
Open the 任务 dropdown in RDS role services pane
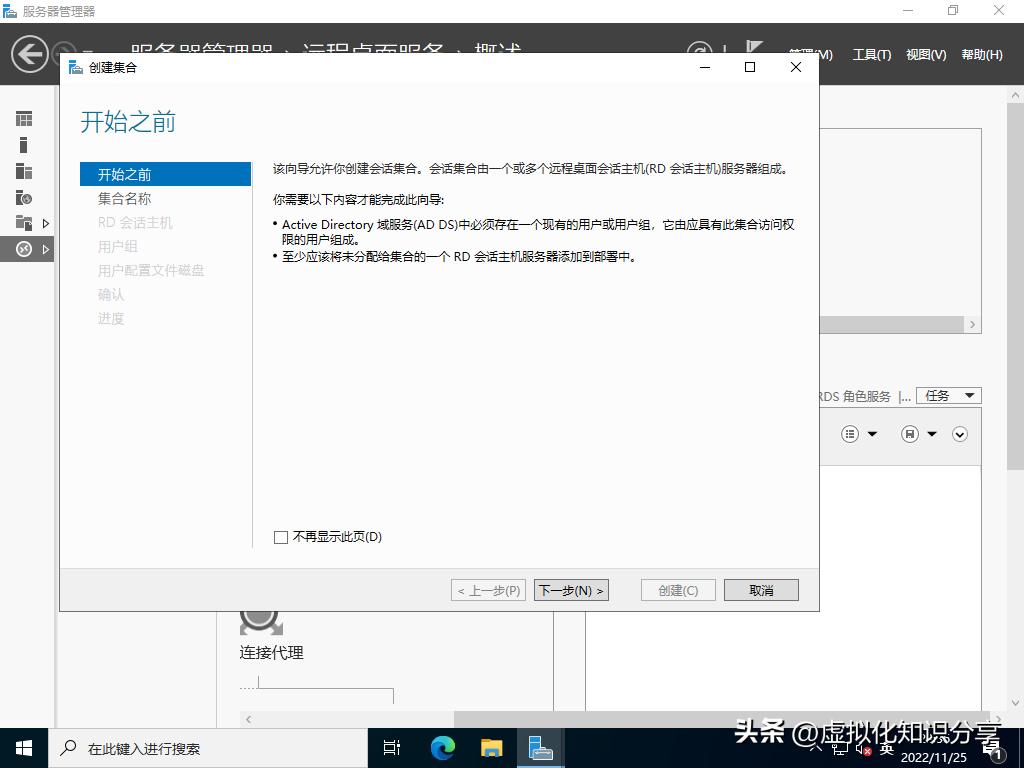(x=947, y=395)
